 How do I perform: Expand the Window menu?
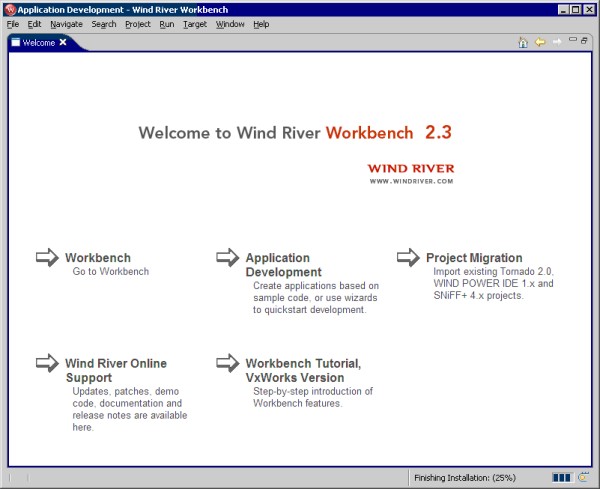[229, 24]
